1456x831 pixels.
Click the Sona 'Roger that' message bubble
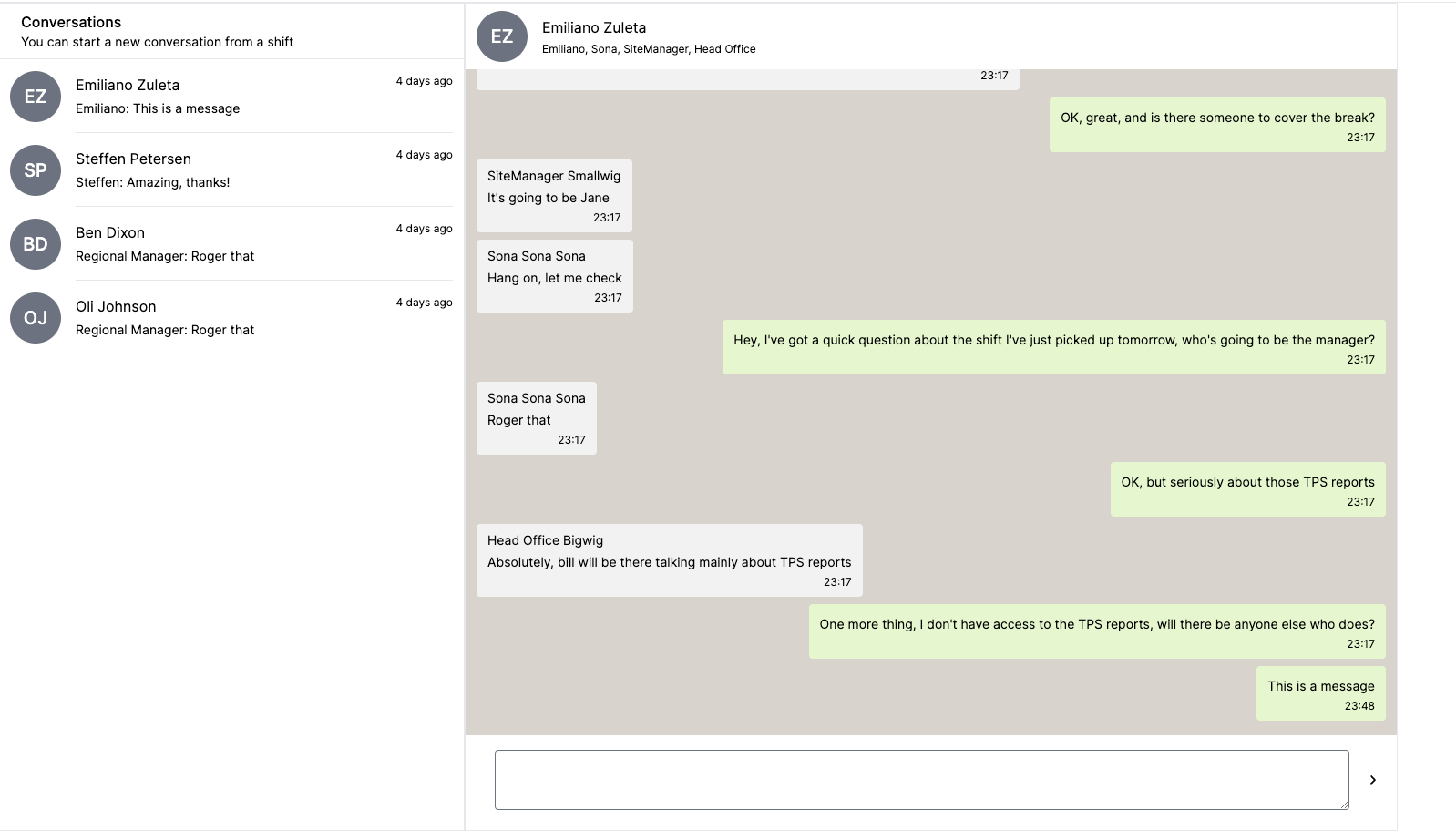[x=536, y=418]
